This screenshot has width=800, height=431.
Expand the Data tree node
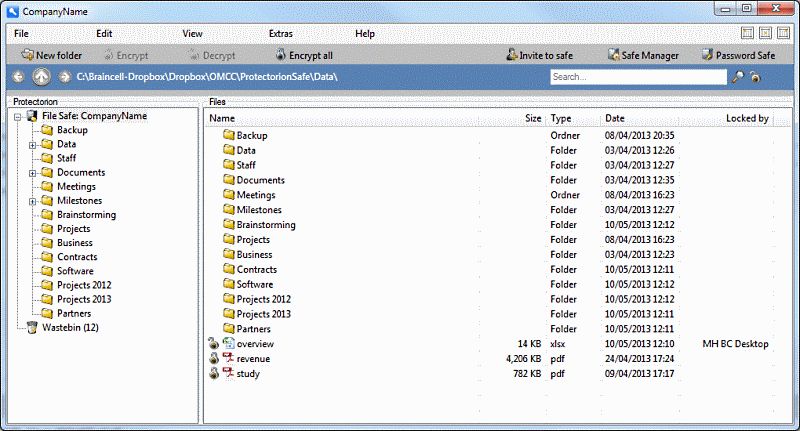(x=33, y=145)
